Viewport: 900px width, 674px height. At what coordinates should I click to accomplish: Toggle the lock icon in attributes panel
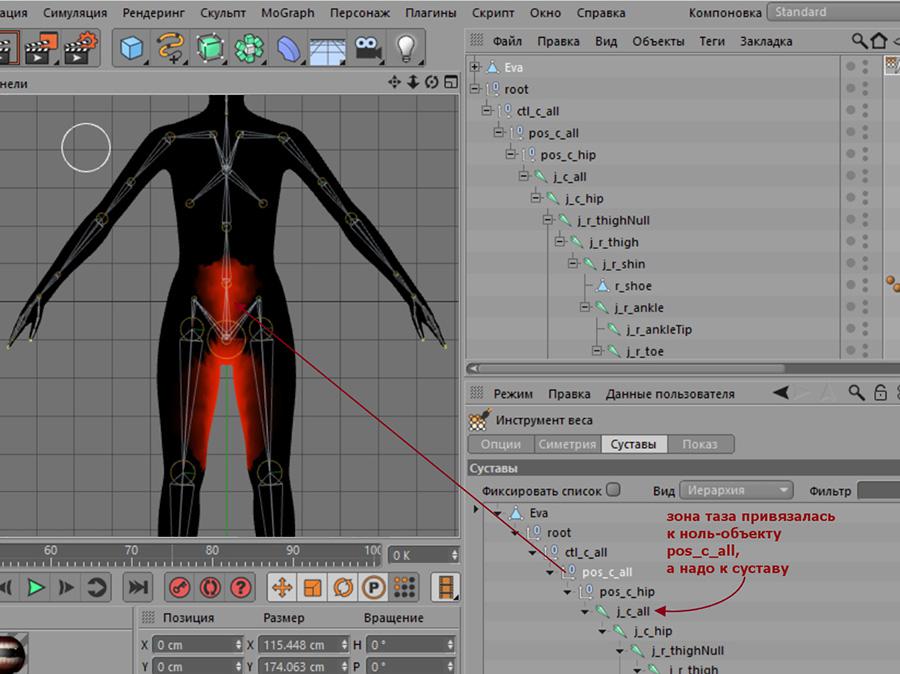[880, 393]
